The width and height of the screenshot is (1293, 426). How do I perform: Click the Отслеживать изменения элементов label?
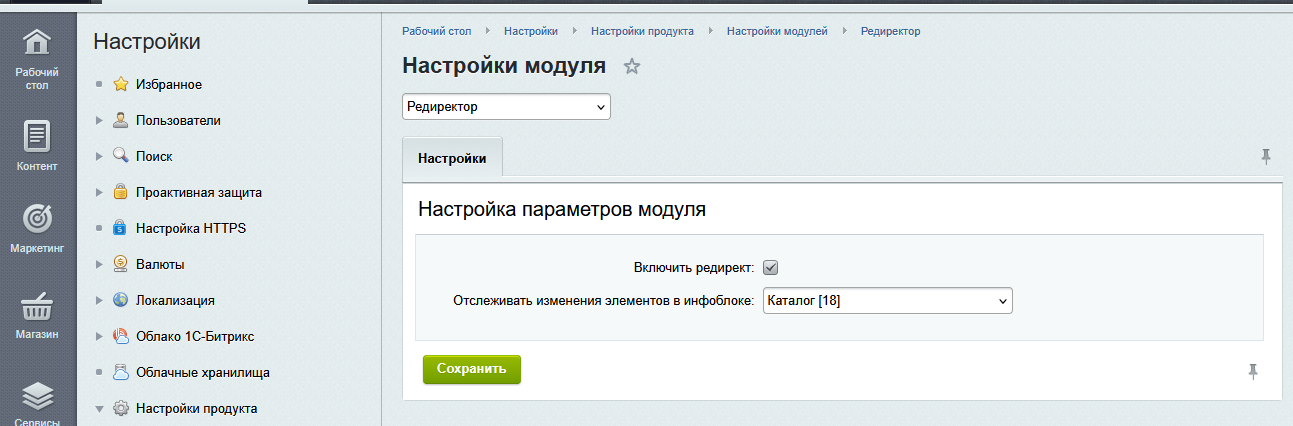click(x=603, y=300)
